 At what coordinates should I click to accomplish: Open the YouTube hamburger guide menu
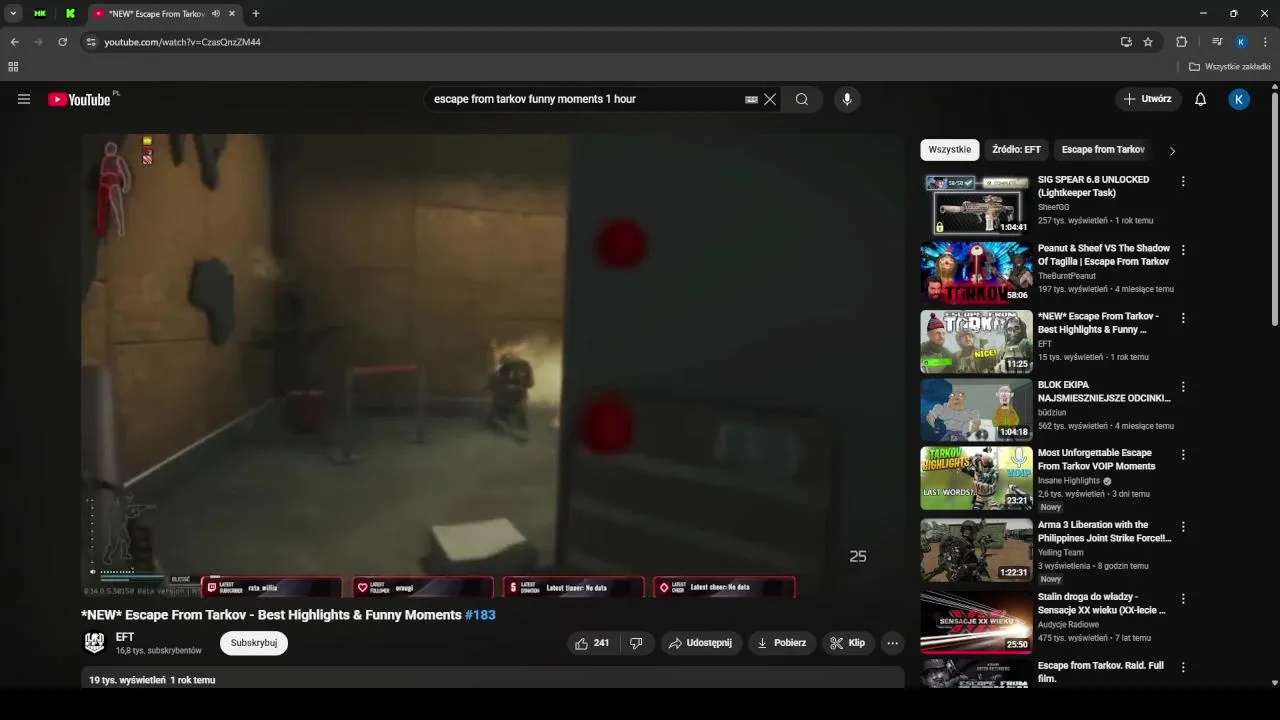click(24, 99)
